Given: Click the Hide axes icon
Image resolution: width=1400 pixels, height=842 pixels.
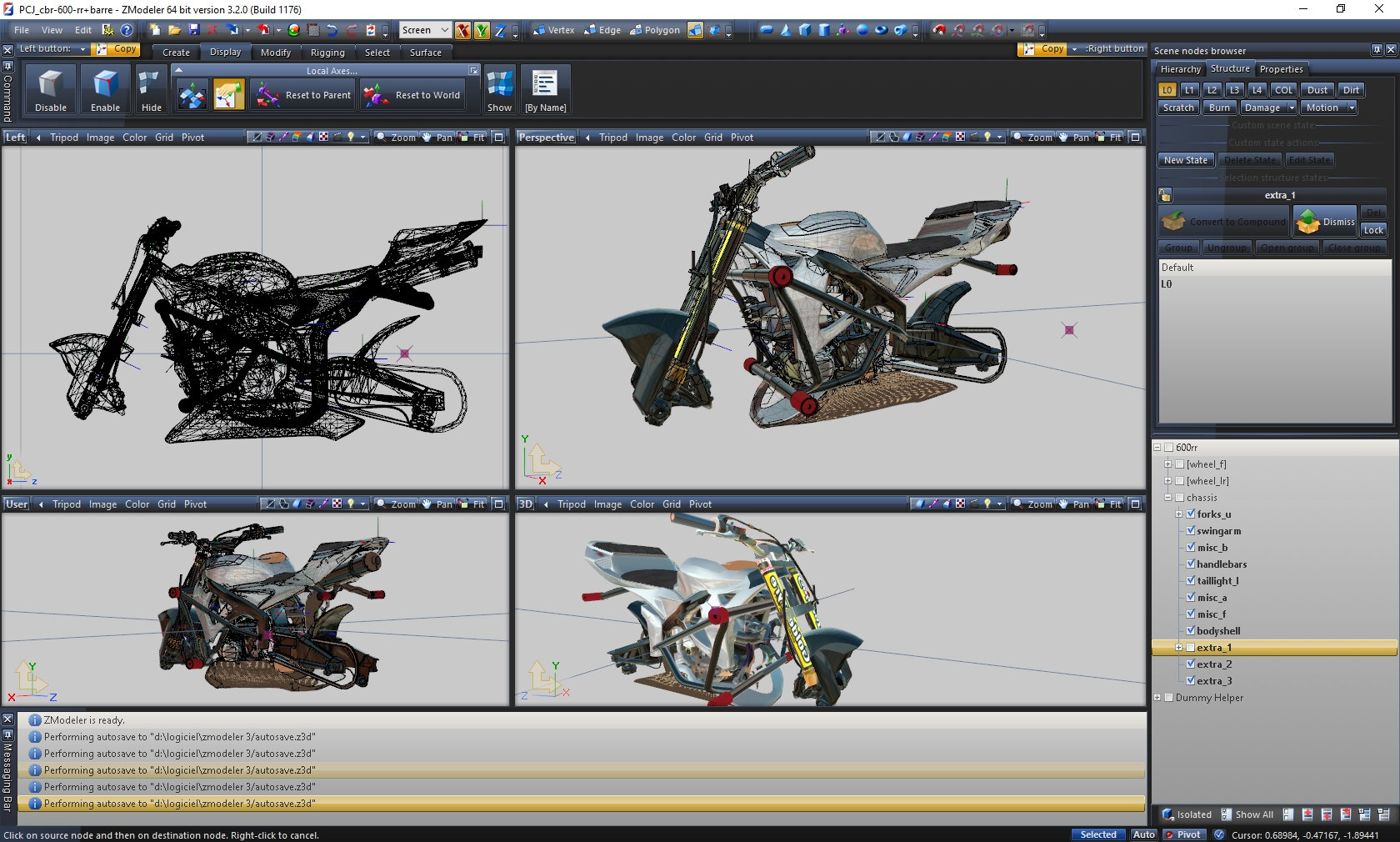Looking at the screenshot, I should [x=151, y=84].
